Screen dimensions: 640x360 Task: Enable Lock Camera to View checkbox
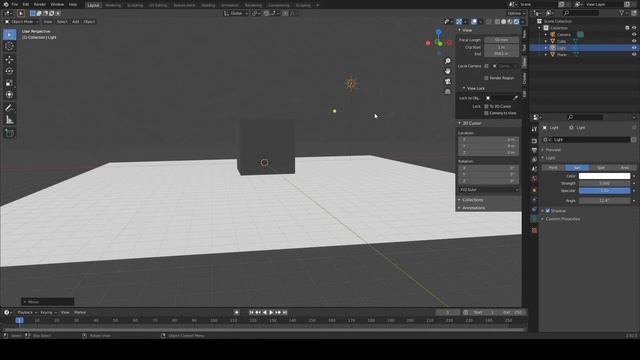click(486, 113)
